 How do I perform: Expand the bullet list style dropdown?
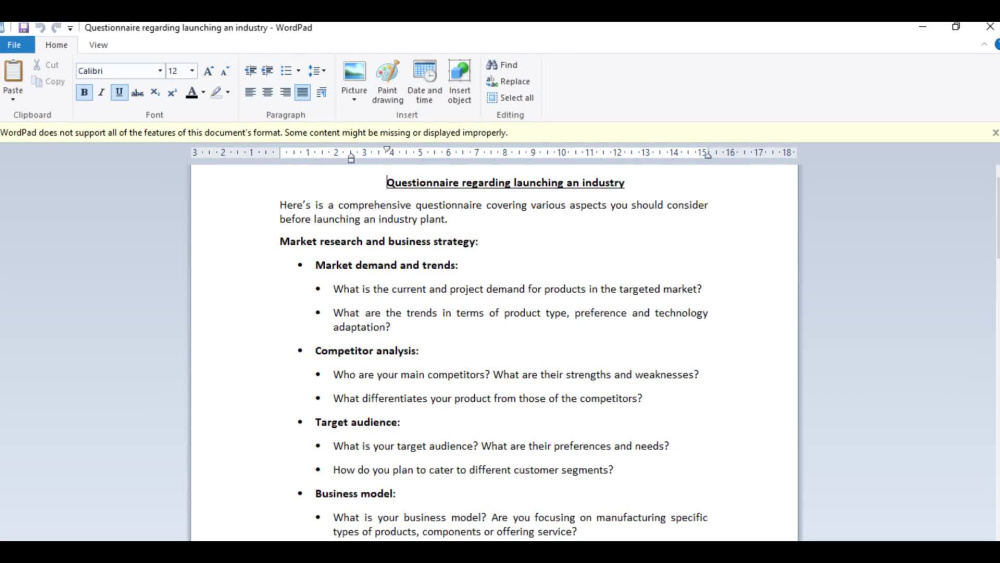298,71
